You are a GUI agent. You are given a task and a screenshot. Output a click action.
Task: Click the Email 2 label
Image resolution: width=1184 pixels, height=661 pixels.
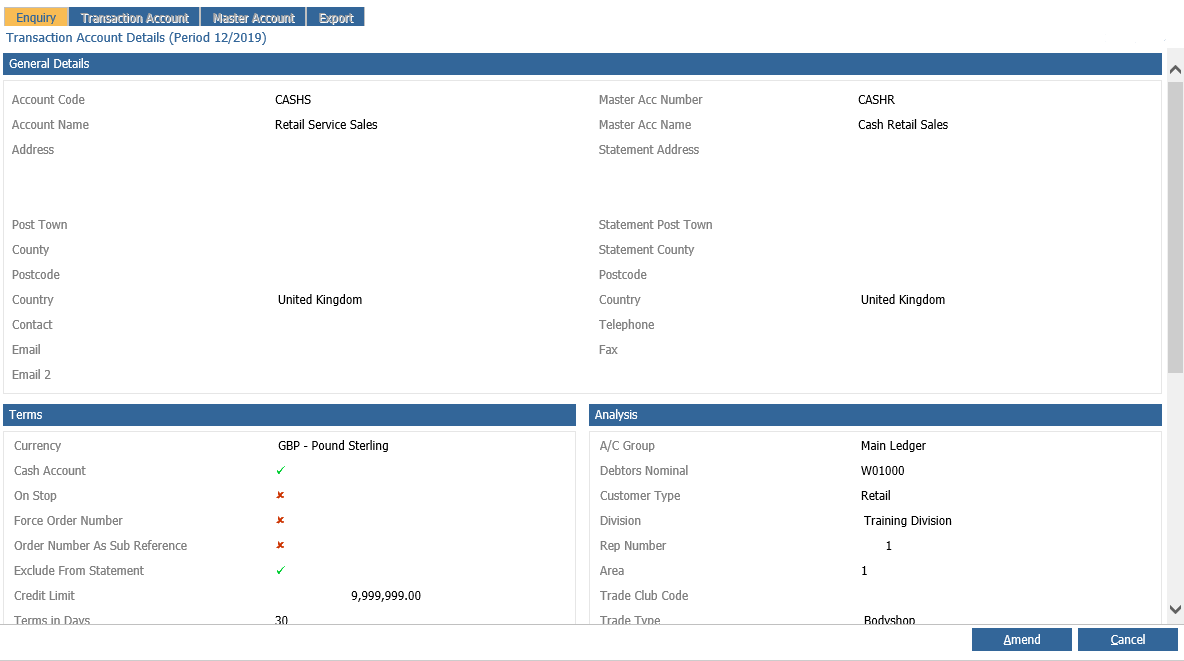coord(31,375)
